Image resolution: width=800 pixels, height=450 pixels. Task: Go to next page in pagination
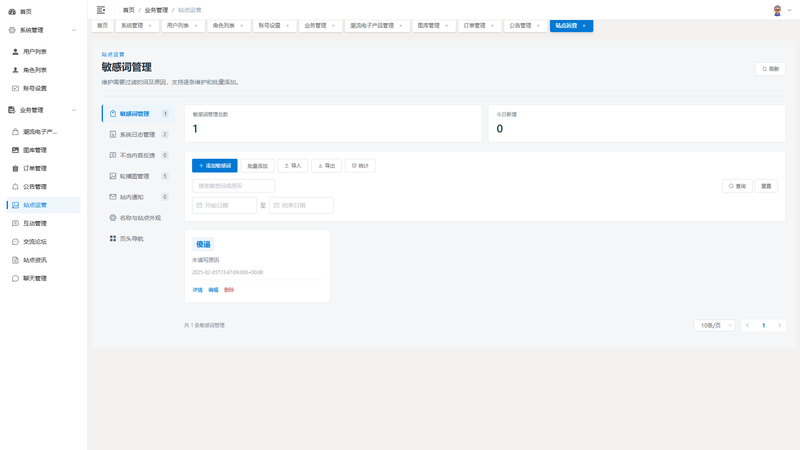pos(780,326)
